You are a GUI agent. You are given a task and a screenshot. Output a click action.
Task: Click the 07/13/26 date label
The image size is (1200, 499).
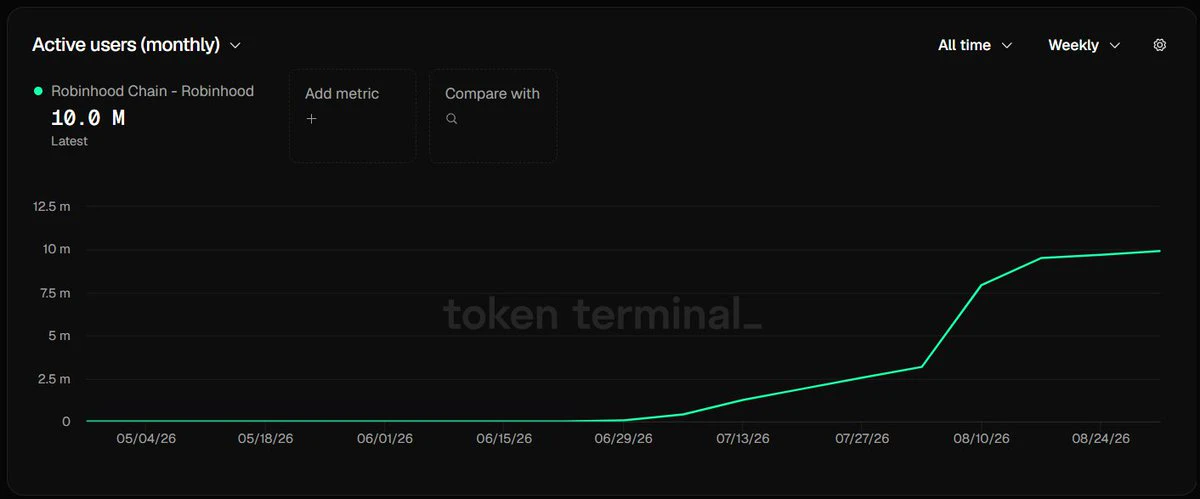743,439
